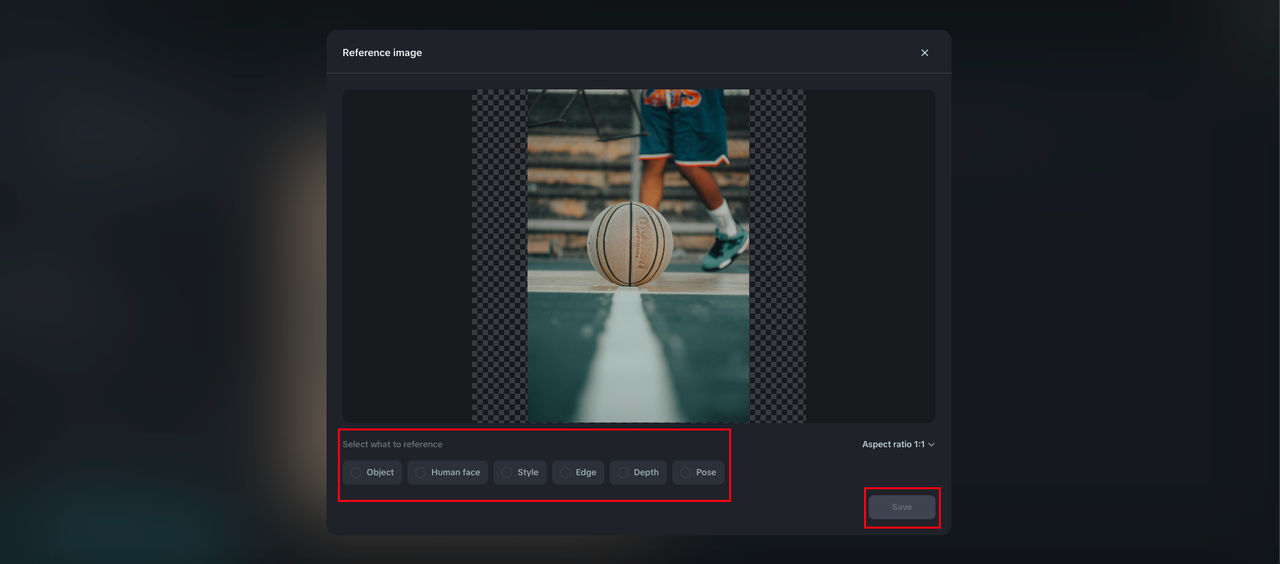Choose the Pose reference option

click(698, 472)
